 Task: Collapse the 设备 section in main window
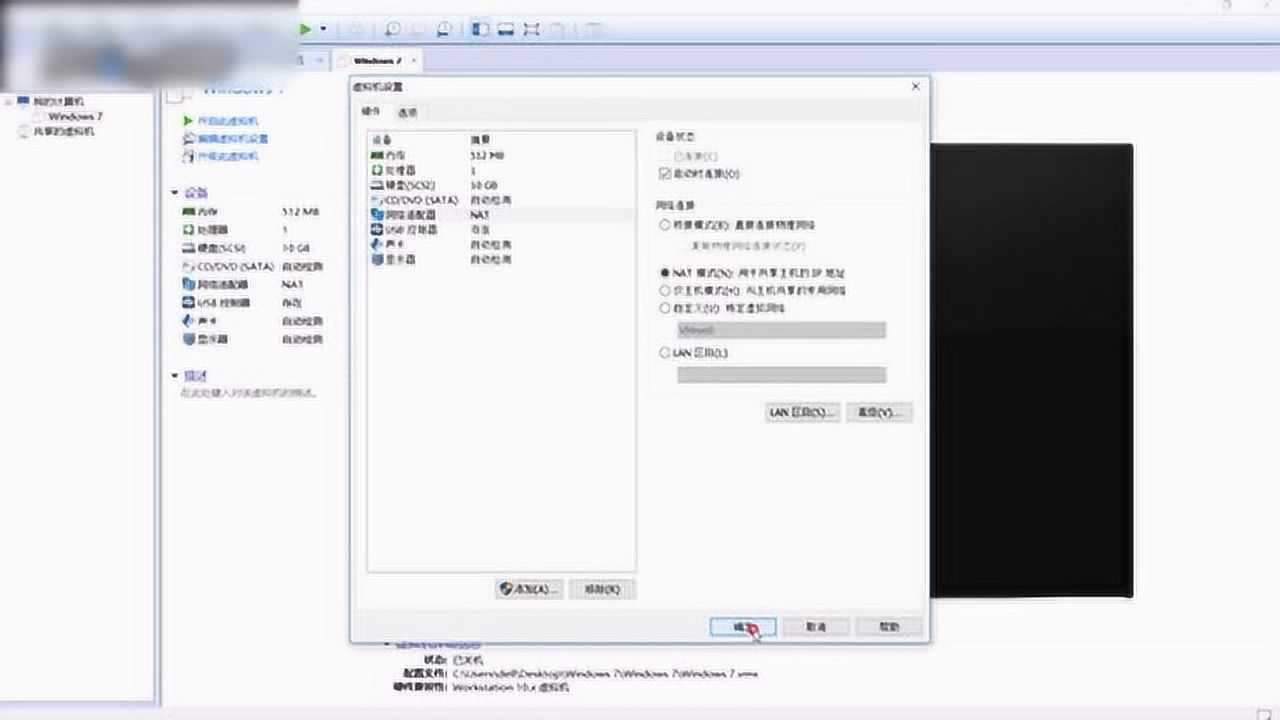click(x=175, y=192)
